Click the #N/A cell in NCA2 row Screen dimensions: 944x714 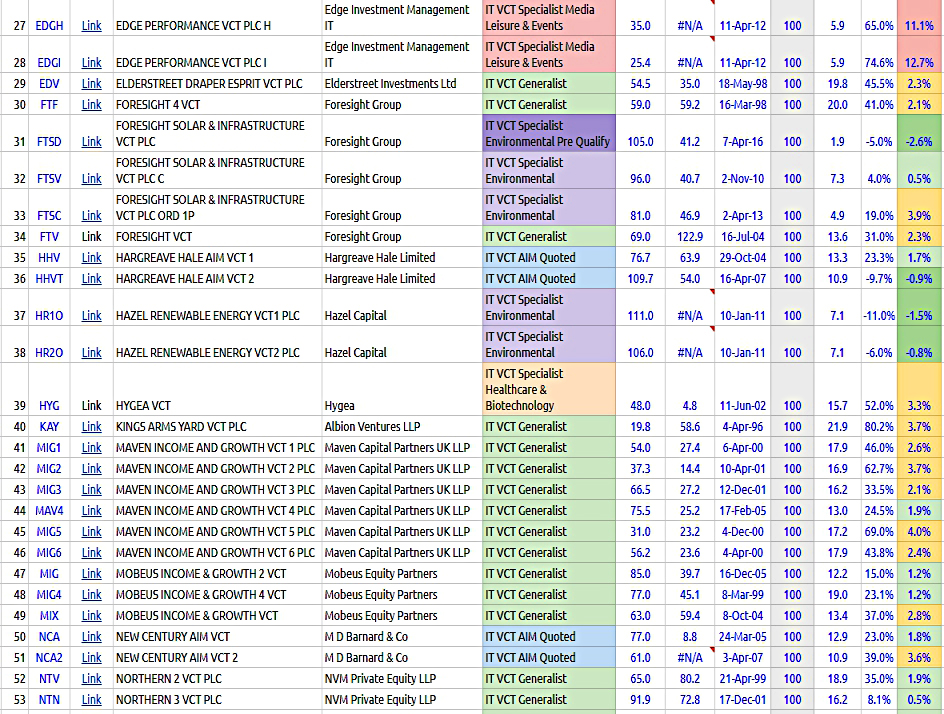click(x=690, y=658)
